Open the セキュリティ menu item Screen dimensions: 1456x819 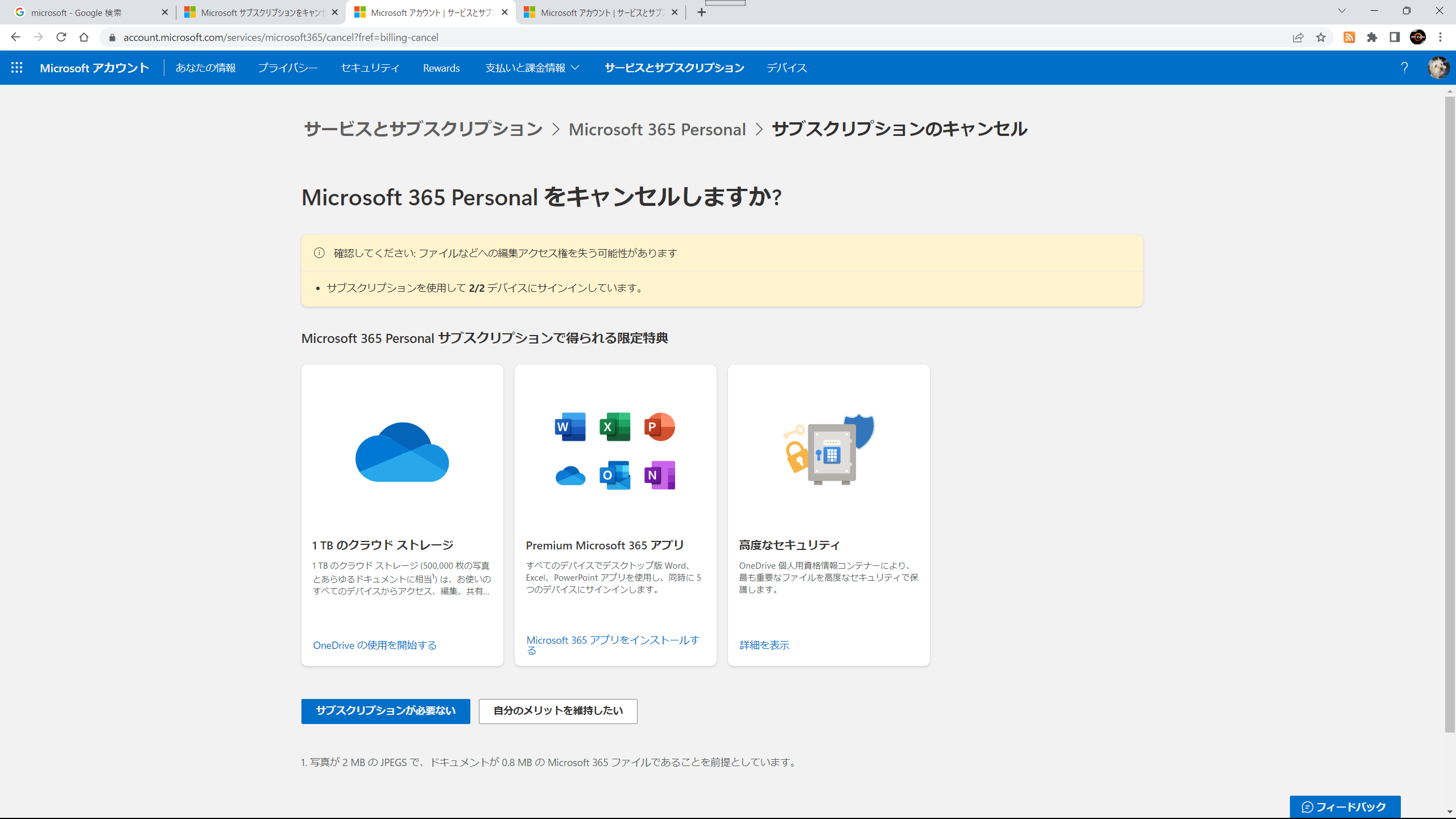(x=370, y=68)
